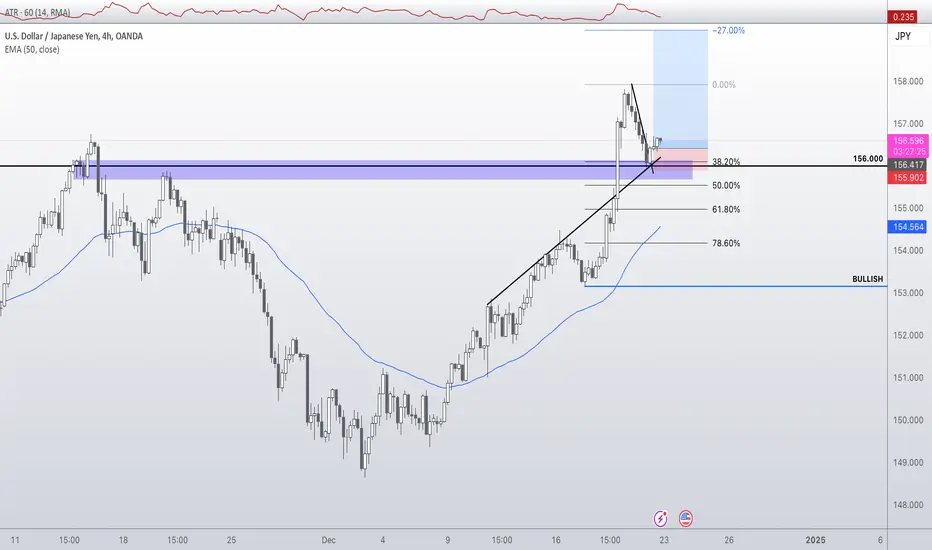
Task: Select the BULLISH horizontal line label
Action: [x=868, y=279]
